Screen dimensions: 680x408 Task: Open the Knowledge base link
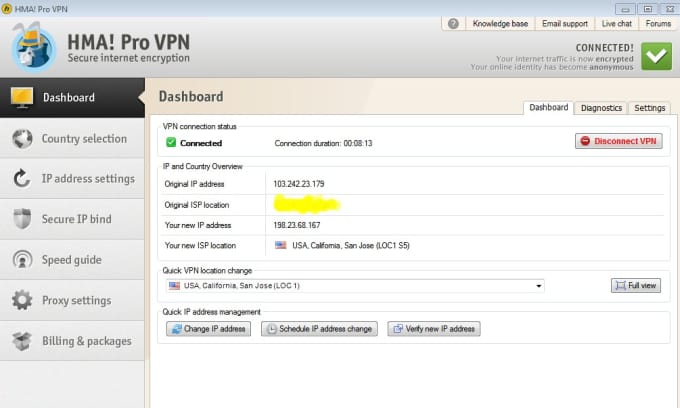pyautogui.click(x=500, y=24)
